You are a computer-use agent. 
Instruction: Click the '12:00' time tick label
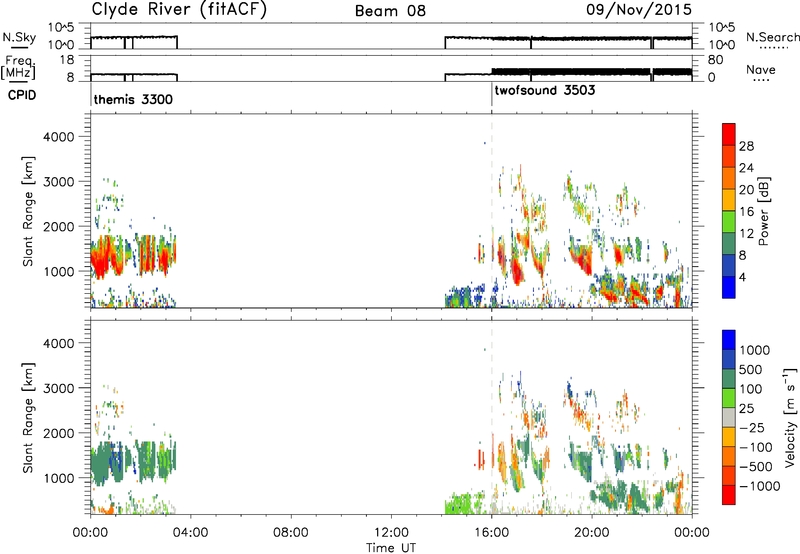pyautogui.click(x=391, y=533)
